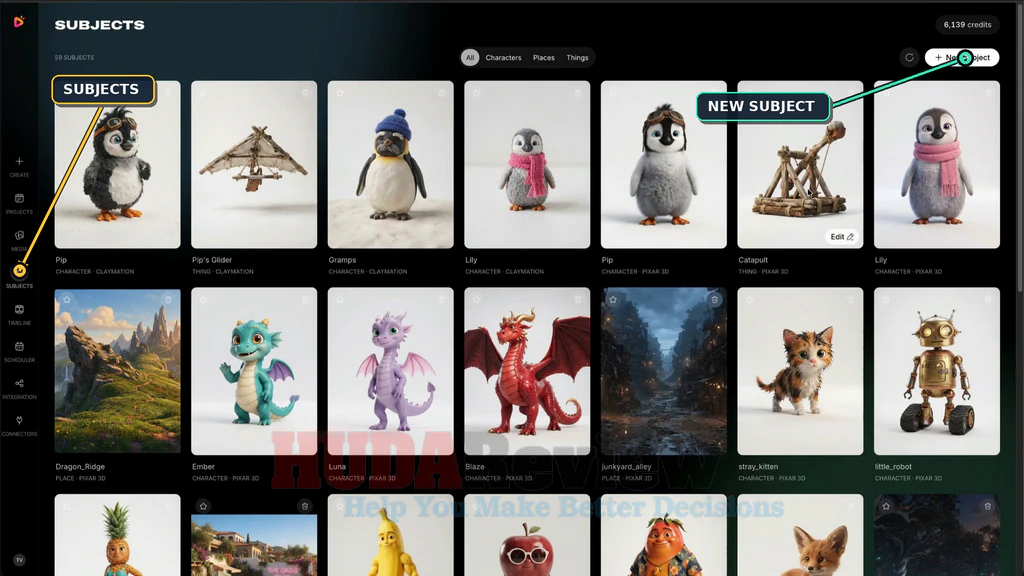Viewport: 1024px width, 576px height.
Task: Click the "Dragon_Ridge" subject name
Action: click(80, 466)
